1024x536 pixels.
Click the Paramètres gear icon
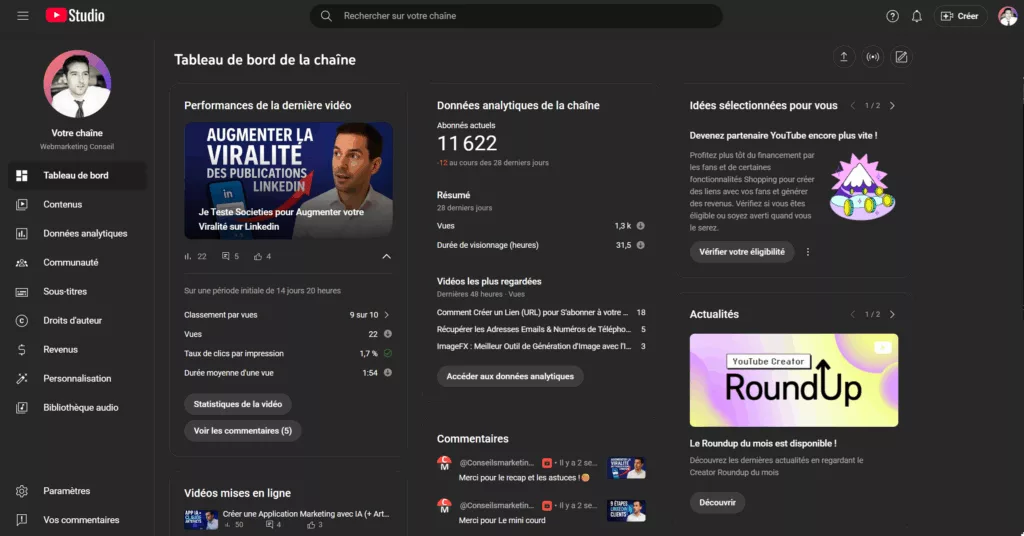click(x=22, y=491)
